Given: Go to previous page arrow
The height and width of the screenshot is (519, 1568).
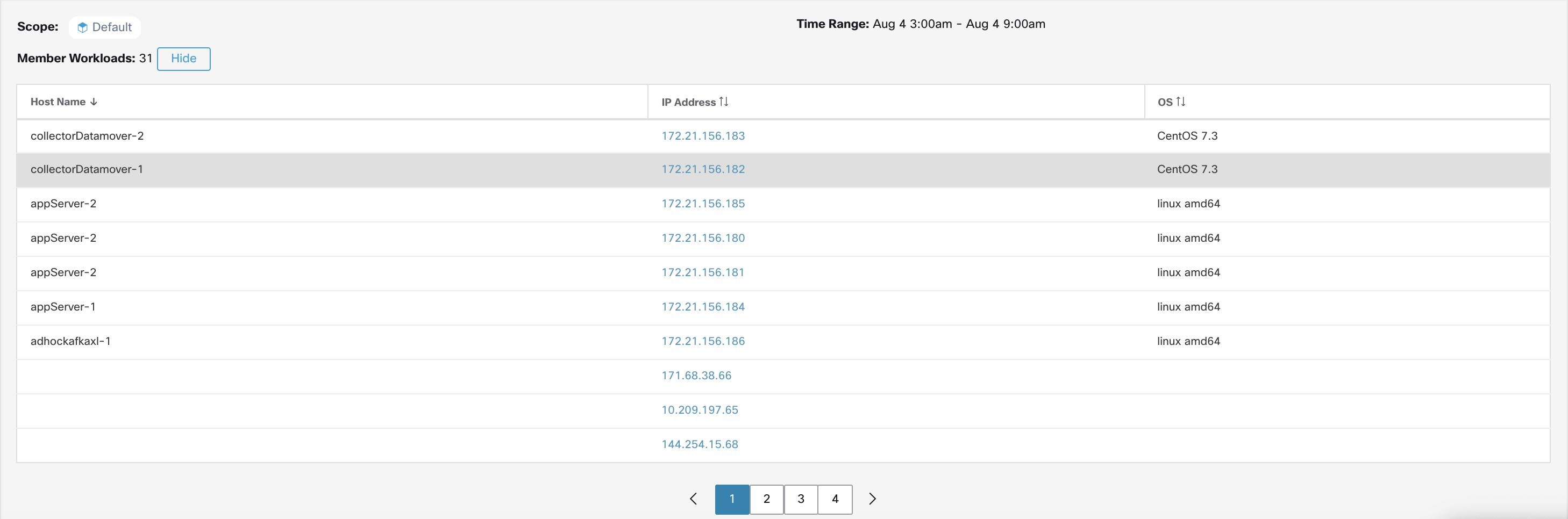Looking at the screenshot, I should 693,499.
